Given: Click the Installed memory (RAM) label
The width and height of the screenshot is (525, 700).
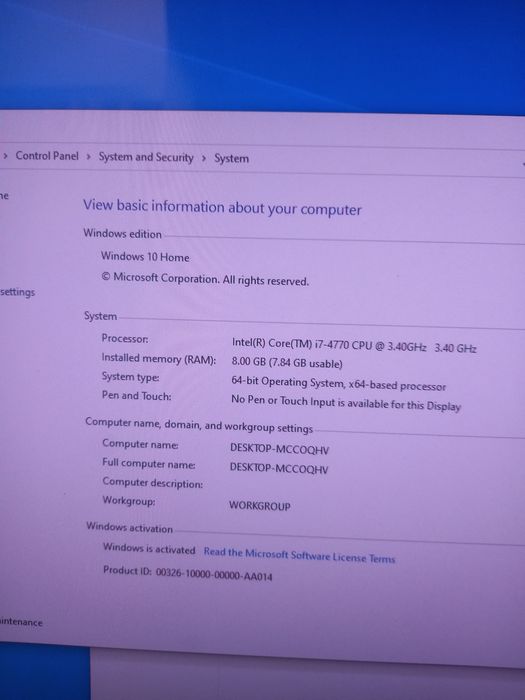Looking at the screenshot, I should pyautogui.click(x=158, y=358).
